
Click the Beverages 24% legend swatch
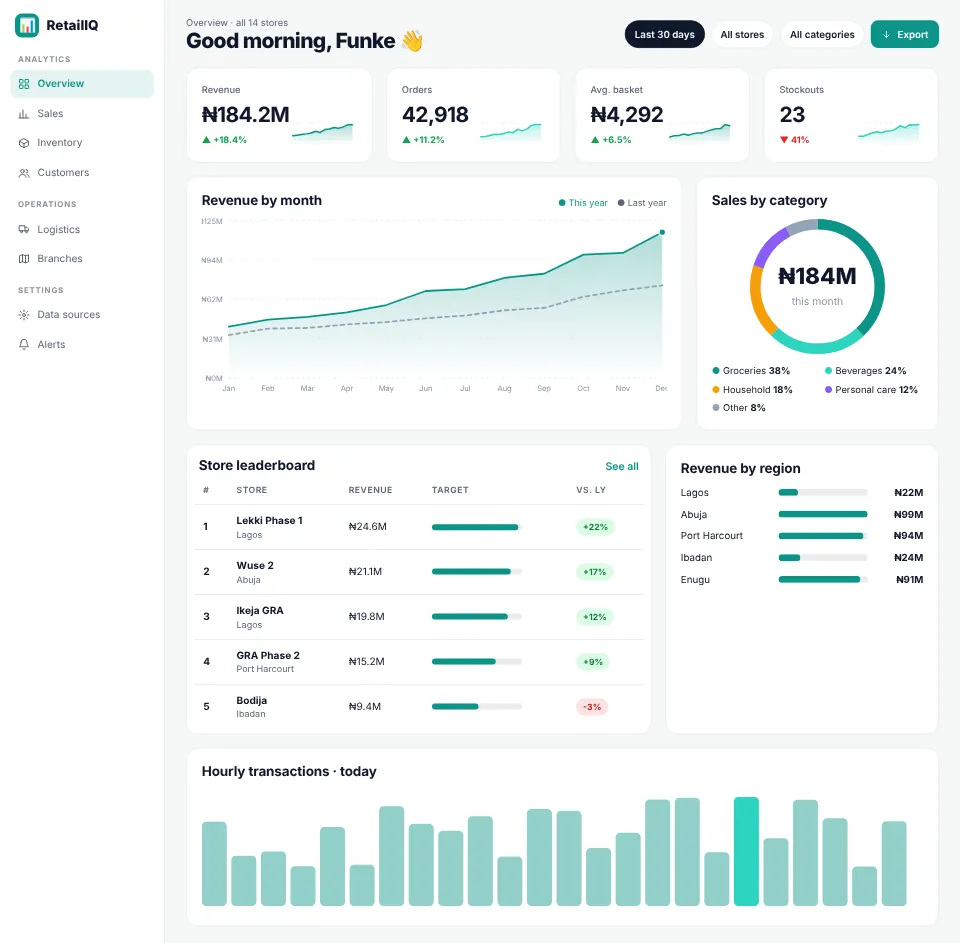(x=828, y=370)
